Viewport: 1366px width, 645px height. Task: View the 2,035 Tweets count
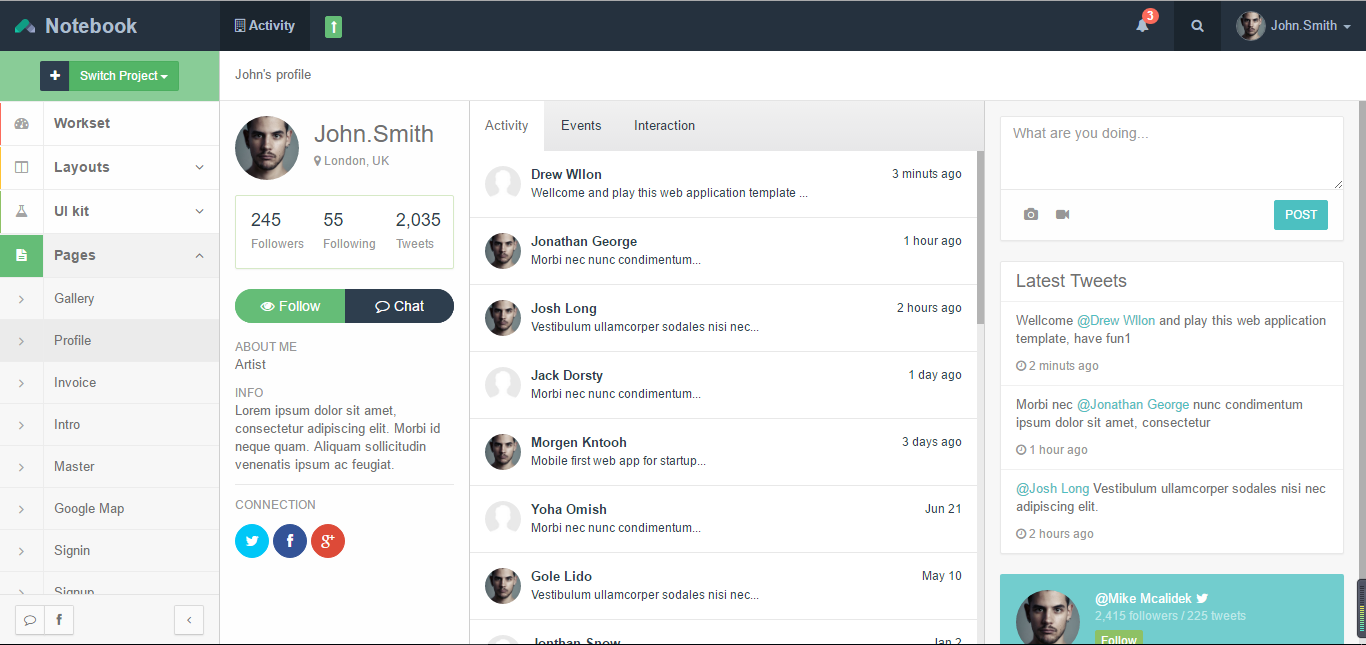(x=418, y=231)
